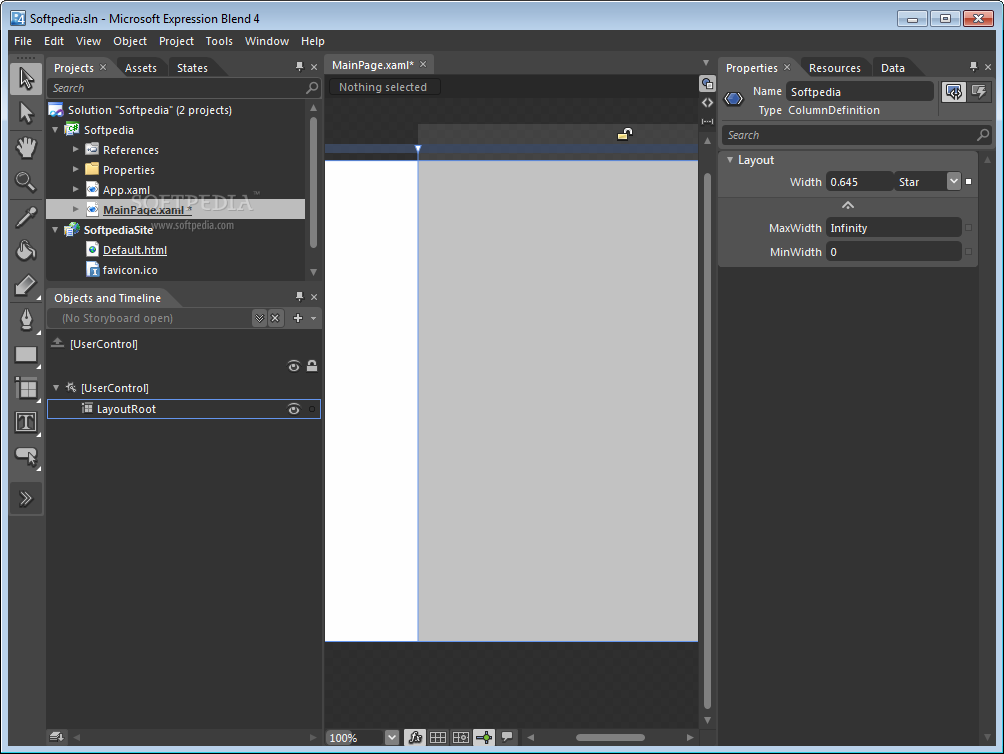
Task: Collapse the SoftpediaSite project node
Action: tap(56, 229)
